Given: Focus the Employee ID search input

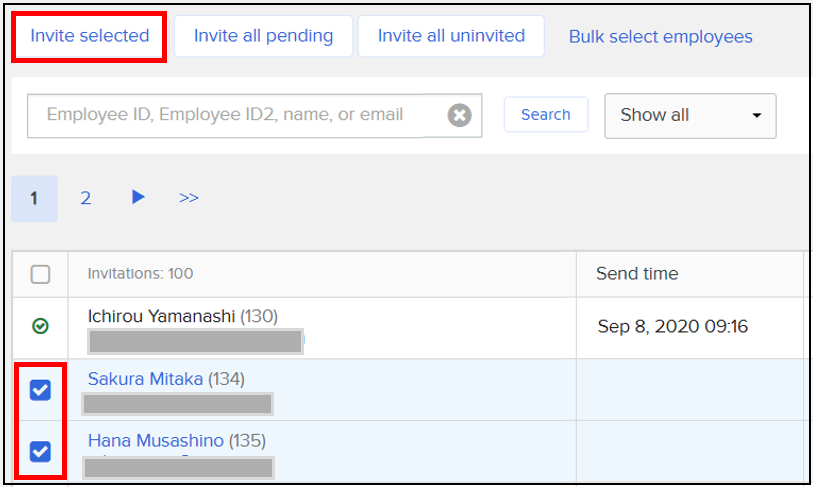Looking at the screenshot, I should click(225, 115).
